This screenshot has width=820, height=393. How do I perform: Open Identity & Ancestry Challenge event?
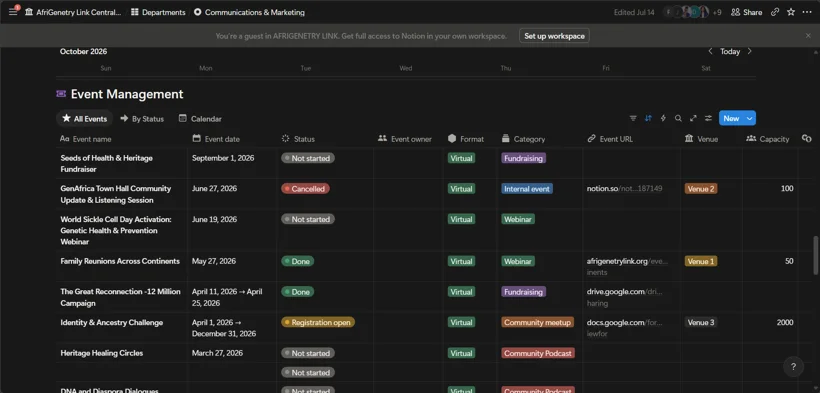tap(111, 322)
